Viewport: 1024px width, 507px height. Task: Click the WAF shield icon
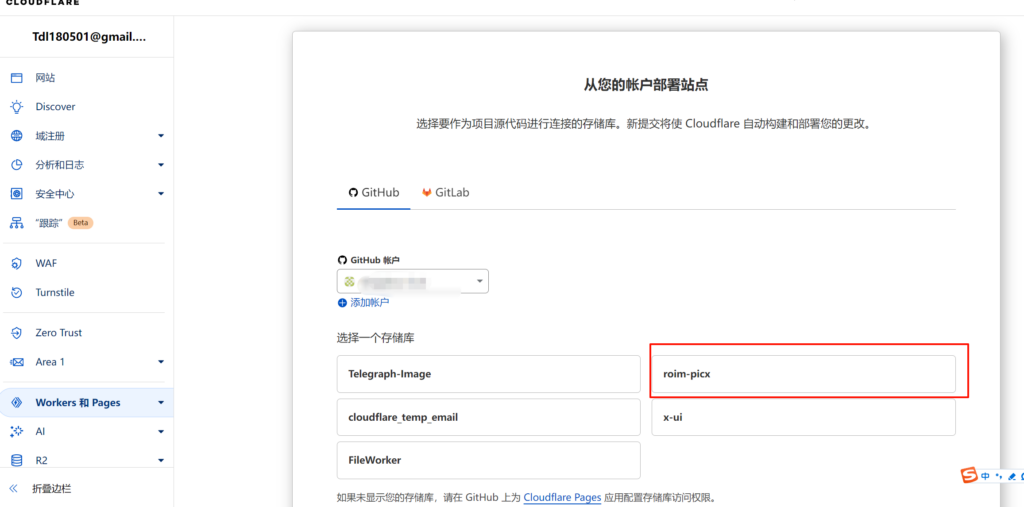[16, 263]
